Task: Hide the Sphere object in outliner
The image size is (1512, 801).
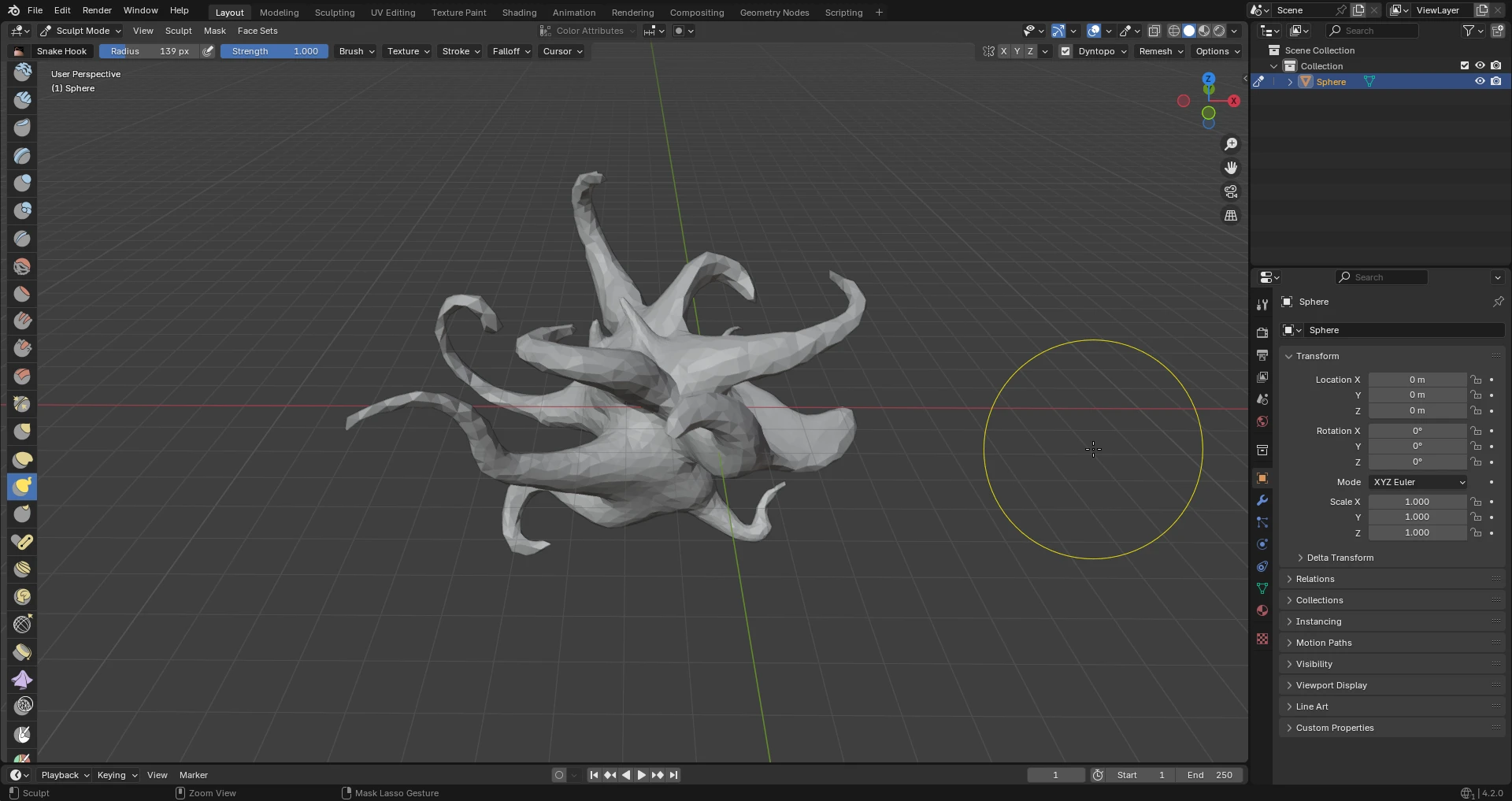Action: (1480, 82)
